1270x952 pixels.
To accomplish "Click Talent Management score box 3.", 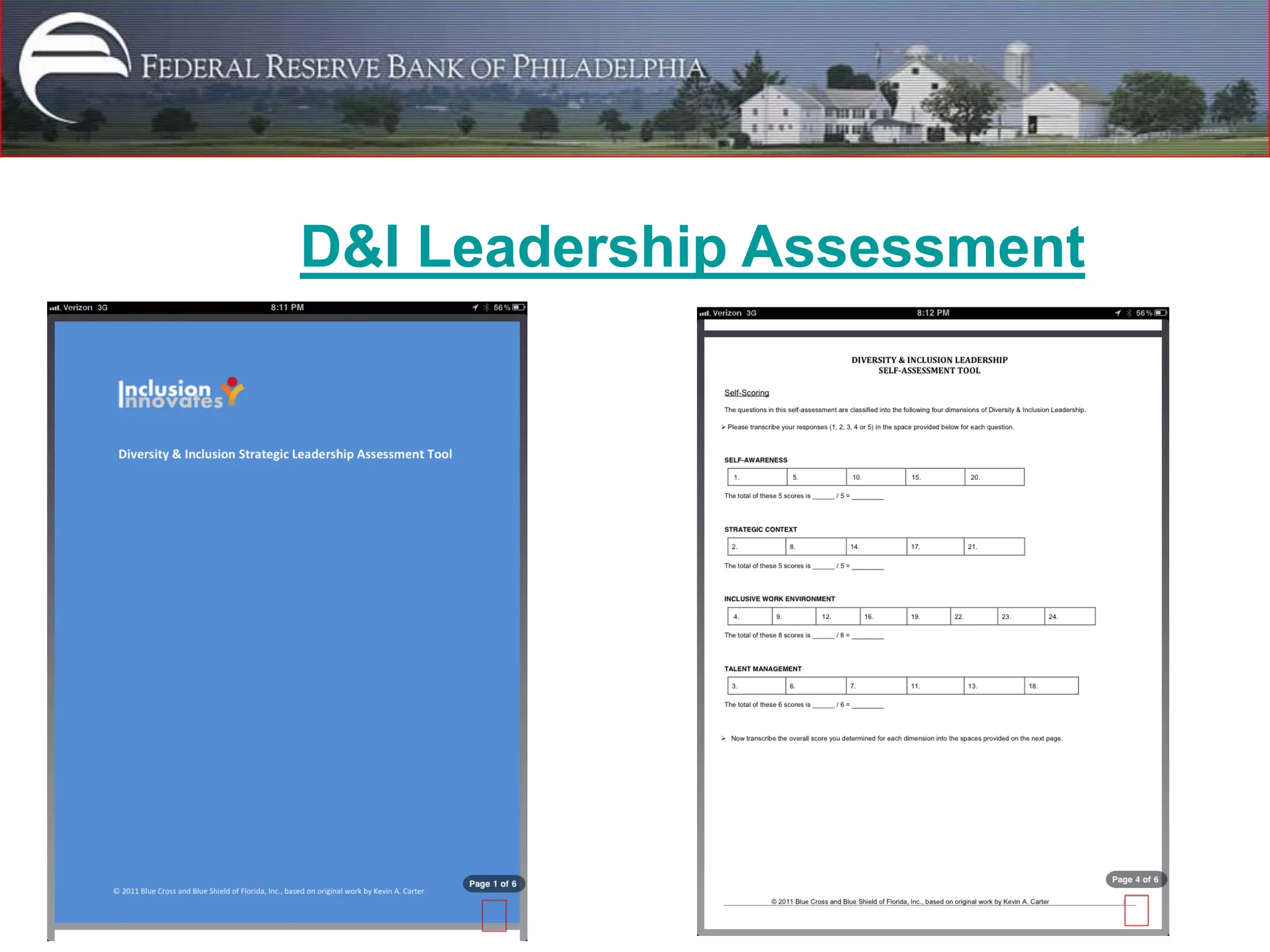I will click(x=757, y=686).
